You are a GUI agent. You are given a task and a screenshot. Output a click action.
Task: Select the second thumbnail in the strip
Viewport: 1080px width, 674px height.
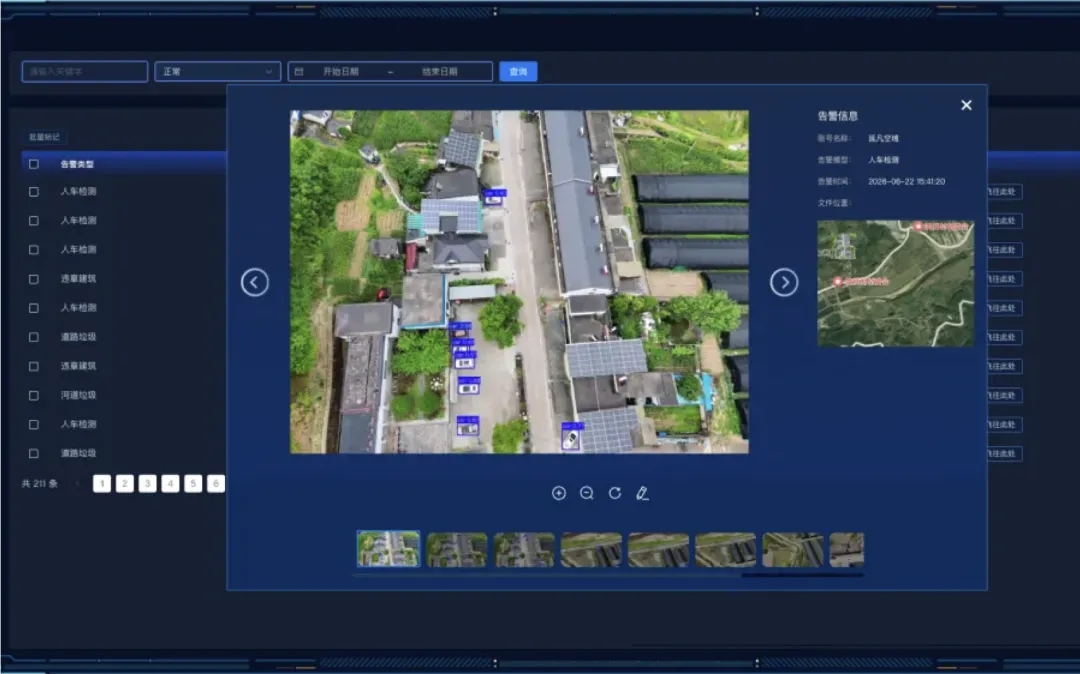click(x=457, y=549)
